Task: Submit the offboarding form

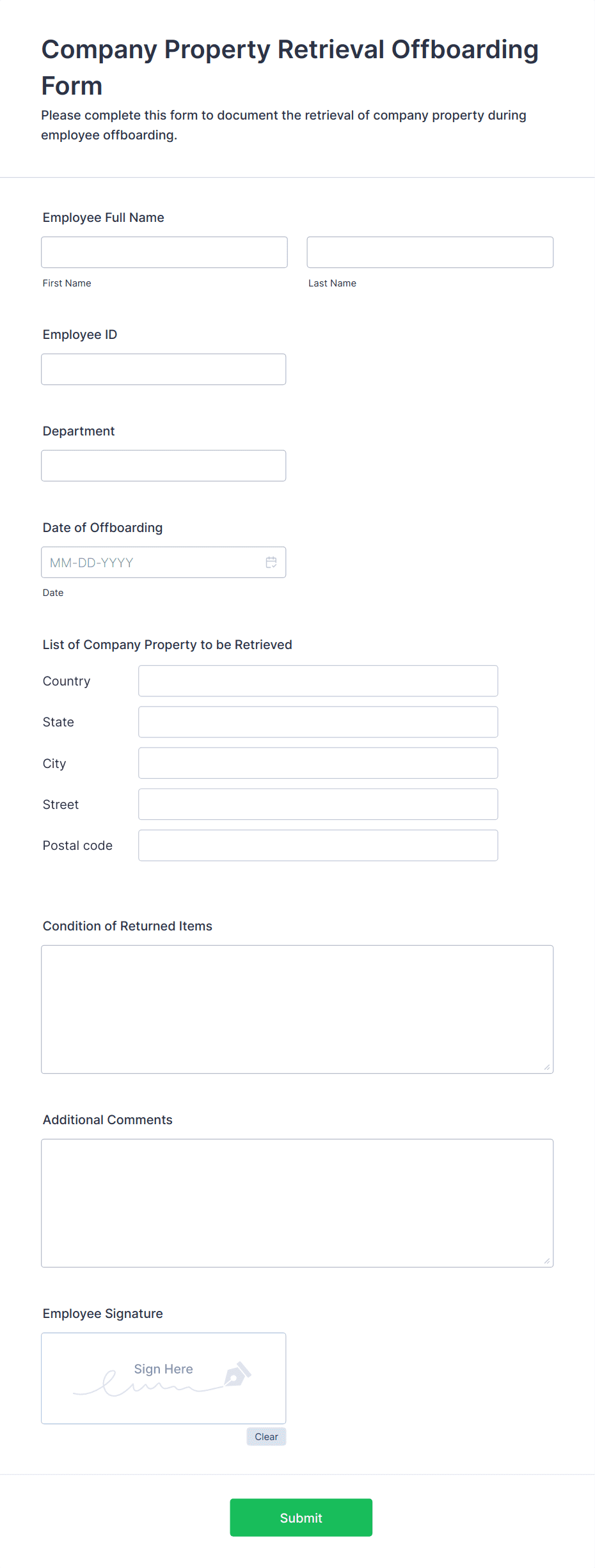Action: click(301, 1517)
